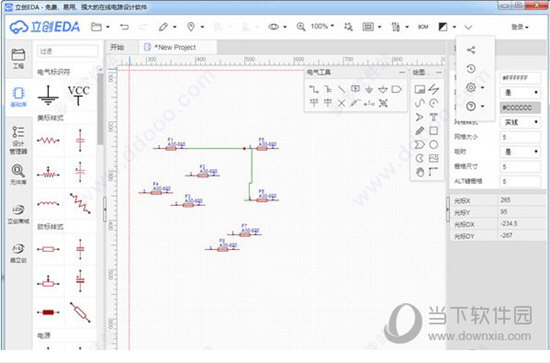The image size is (550, 363).
Task: Click the cross-probe icon next to zoom
Action: (348, 27)
